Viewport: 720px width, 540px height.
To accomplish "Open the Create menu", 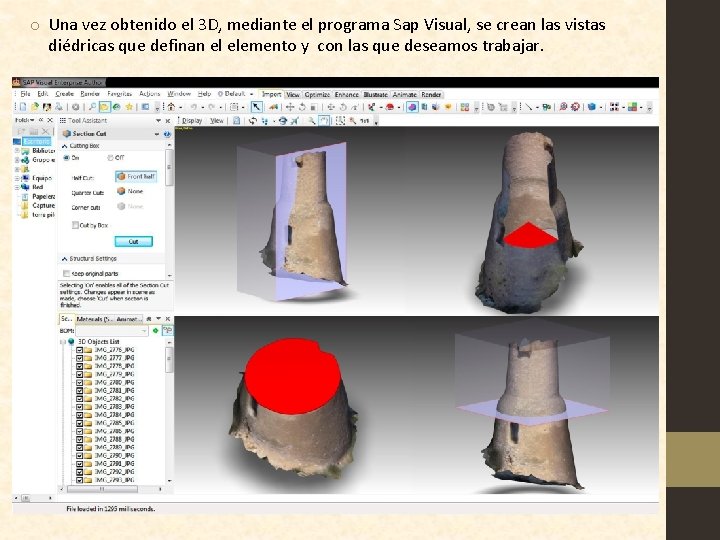I will tap(65, 94).
